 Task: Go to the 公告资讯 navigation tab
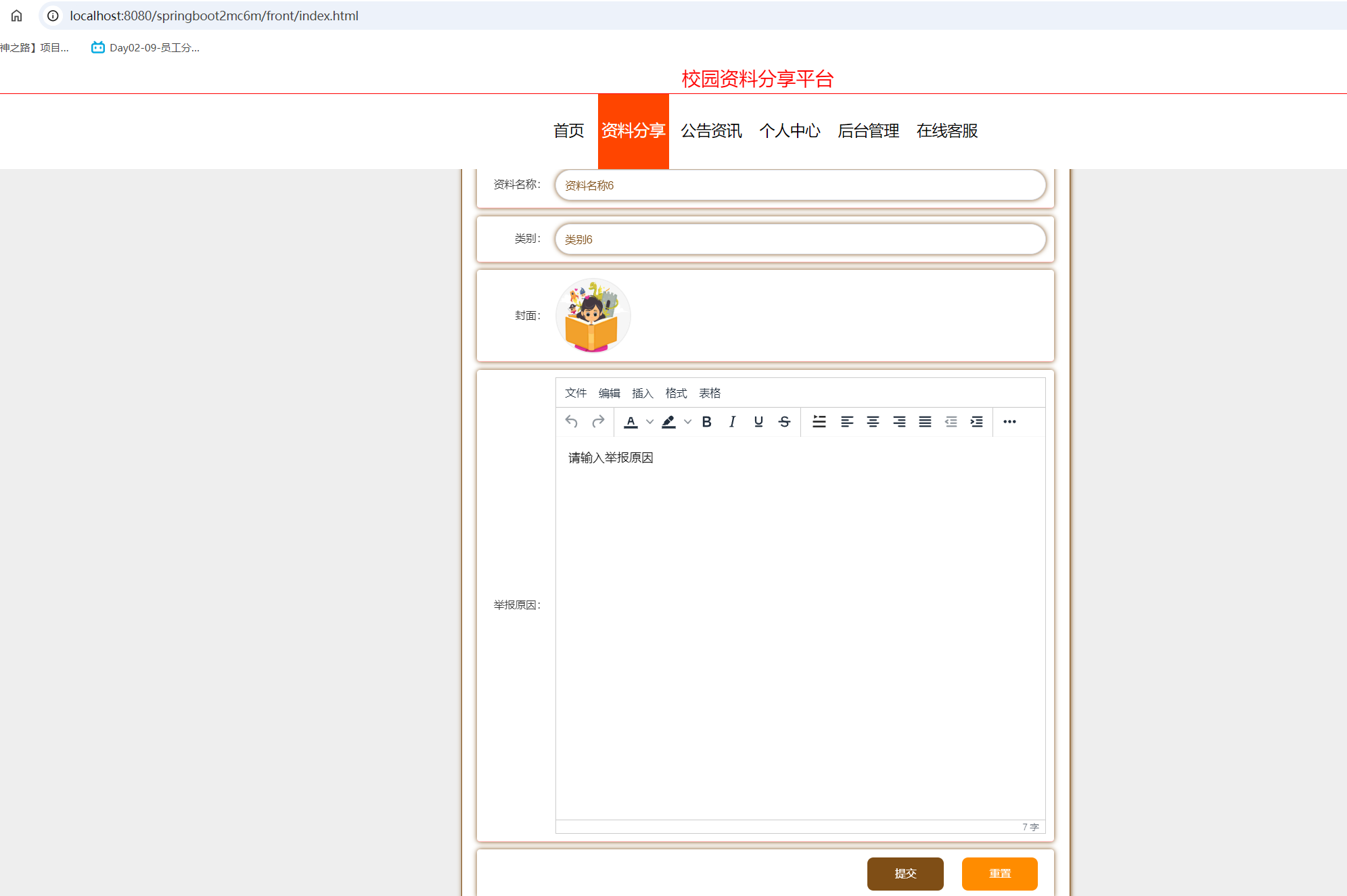(x=711, y=131)
